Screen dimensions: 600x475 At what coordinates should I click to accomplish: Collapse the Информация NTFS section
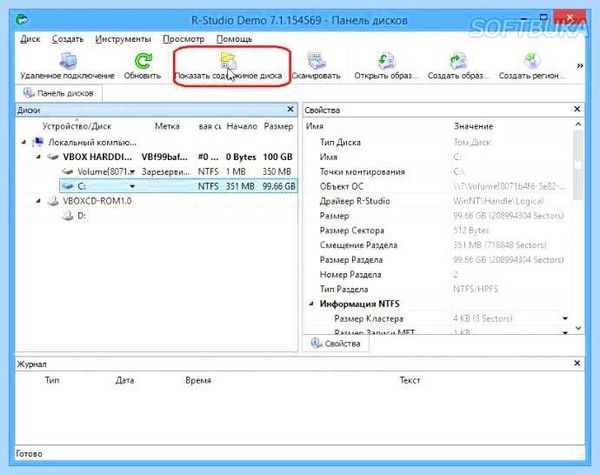[x=311, y=304]
